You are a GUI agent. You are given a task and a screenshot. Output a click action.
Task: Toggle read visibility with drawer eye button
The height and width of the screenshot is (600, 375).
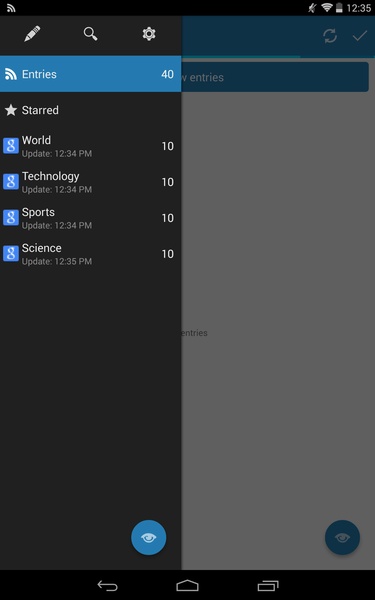pos(148,537)
